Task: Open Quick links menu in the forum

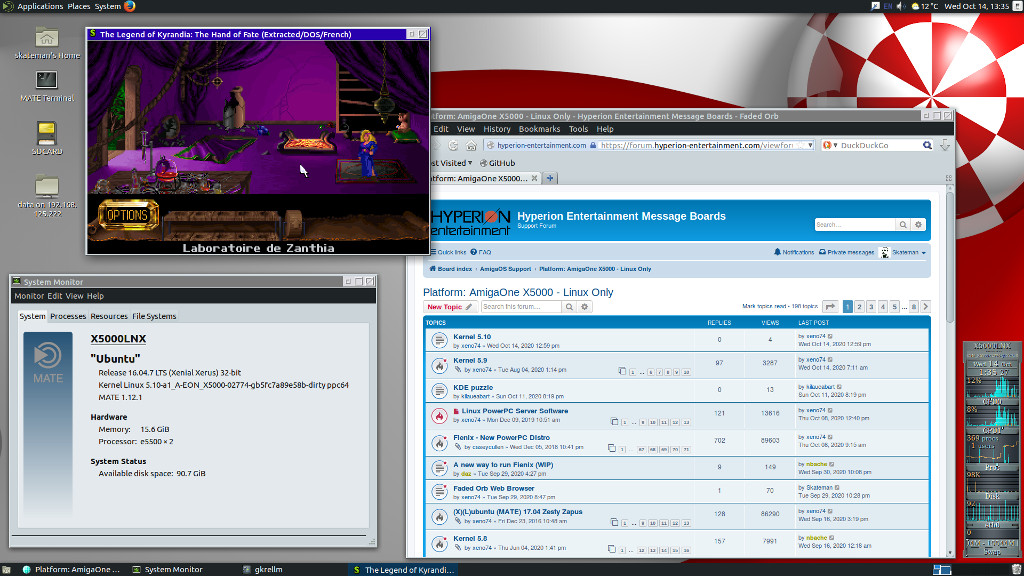Action: click(x=449, y=252)
